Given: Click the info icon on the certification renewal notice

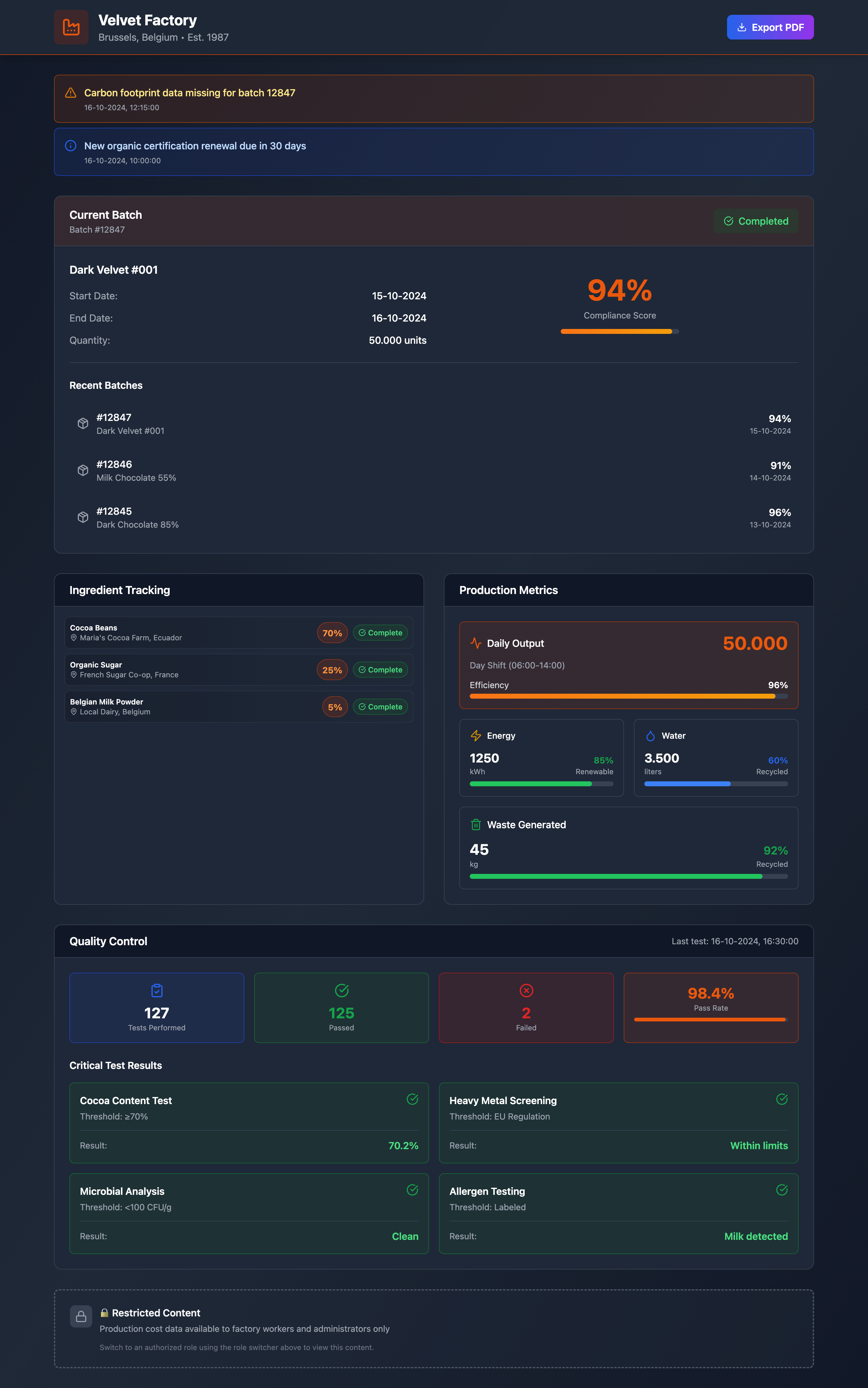Looking at the screenshot, I should (71, 146).
